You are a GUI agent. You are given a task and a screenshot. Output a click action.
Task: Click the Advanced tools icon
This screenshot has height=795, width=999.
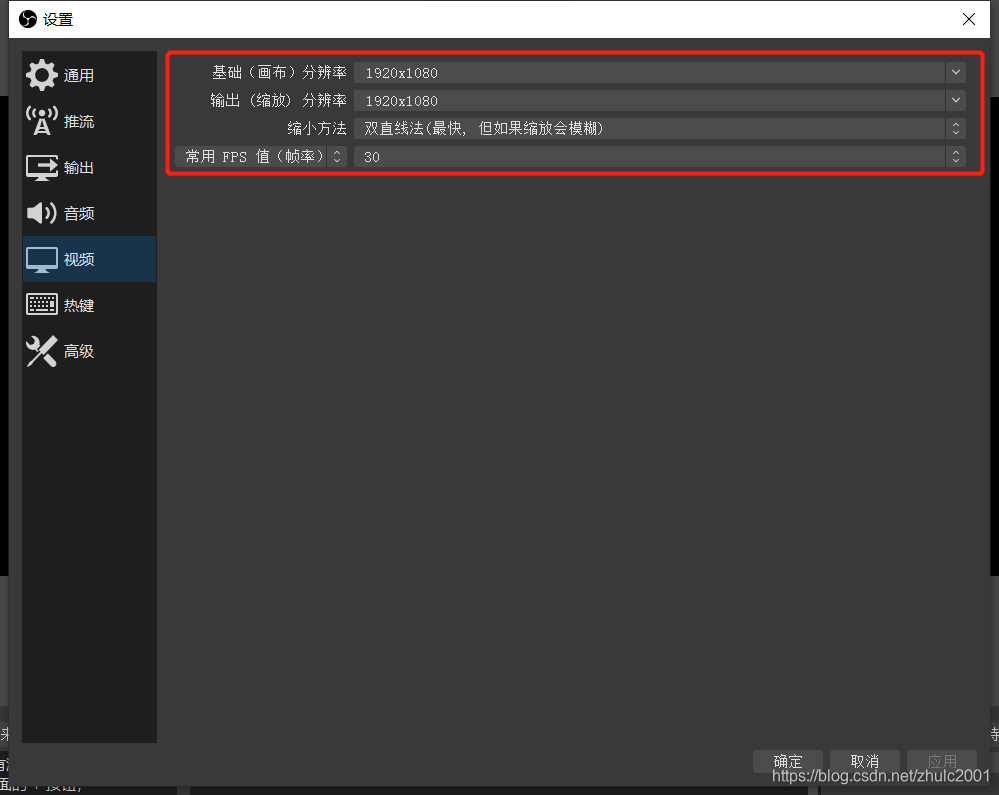41,351
